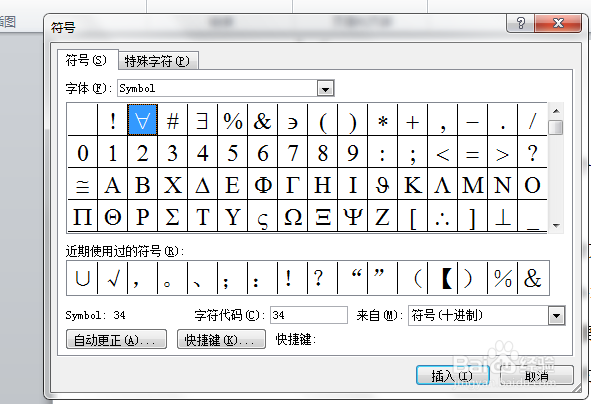The height and width of the screenshot is (404, 591).
Task: Select the question mark in symbol grid
Action: click(533, 152)
